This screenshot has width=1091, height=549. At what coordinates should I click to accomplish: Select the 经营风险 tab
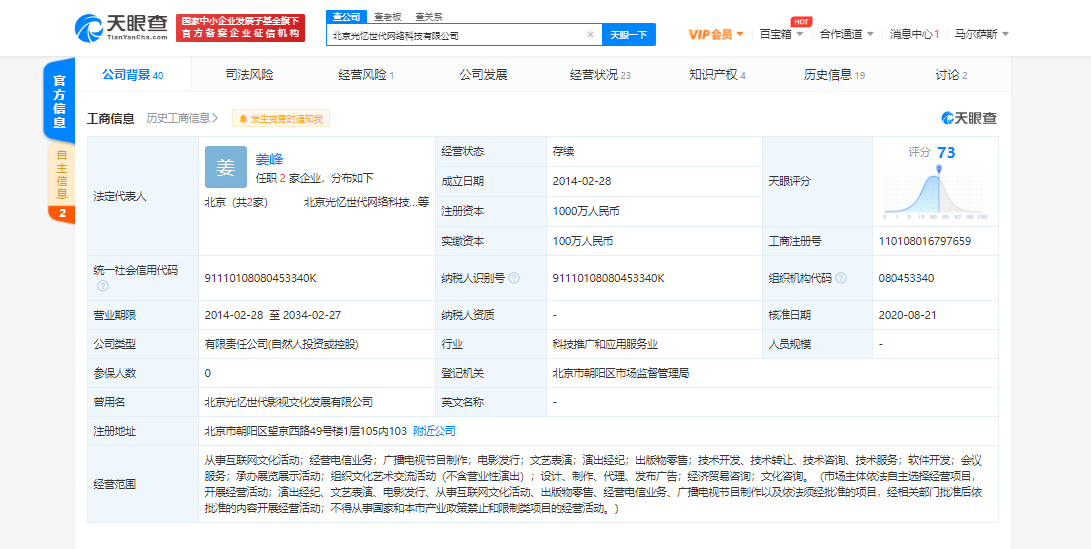[x=366, y=75]
